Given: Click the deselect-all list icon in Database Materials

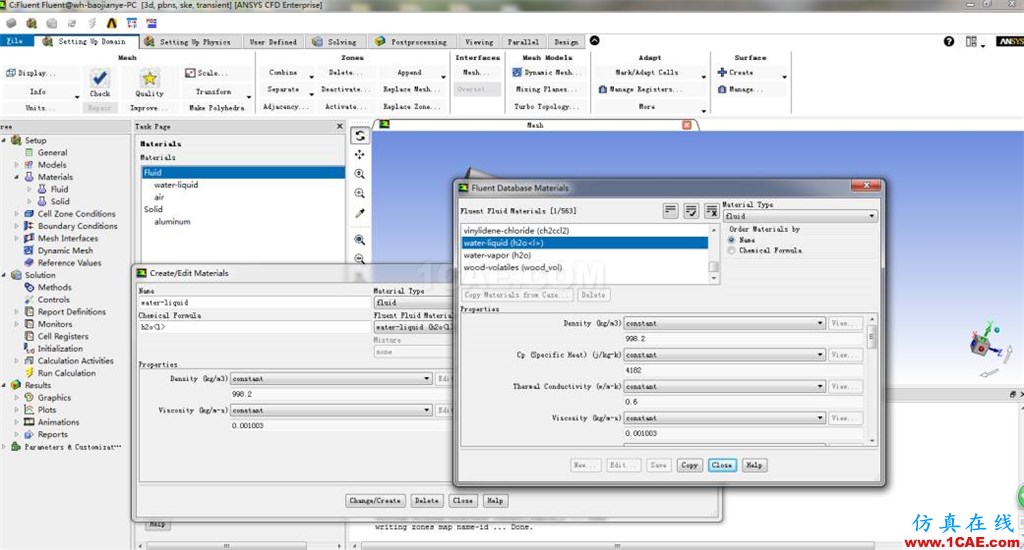Looking at the screenshot, I should coord(711,210).
